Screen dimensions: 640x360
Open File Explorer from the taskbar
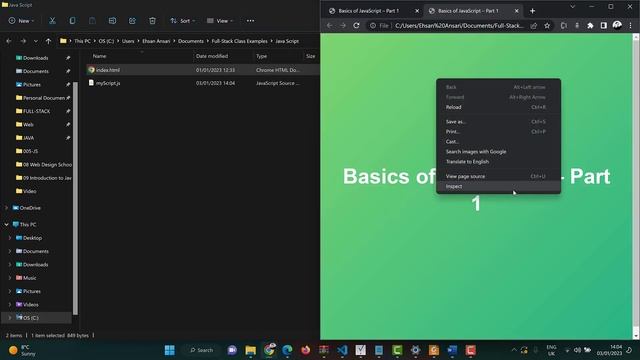[251, 350]
